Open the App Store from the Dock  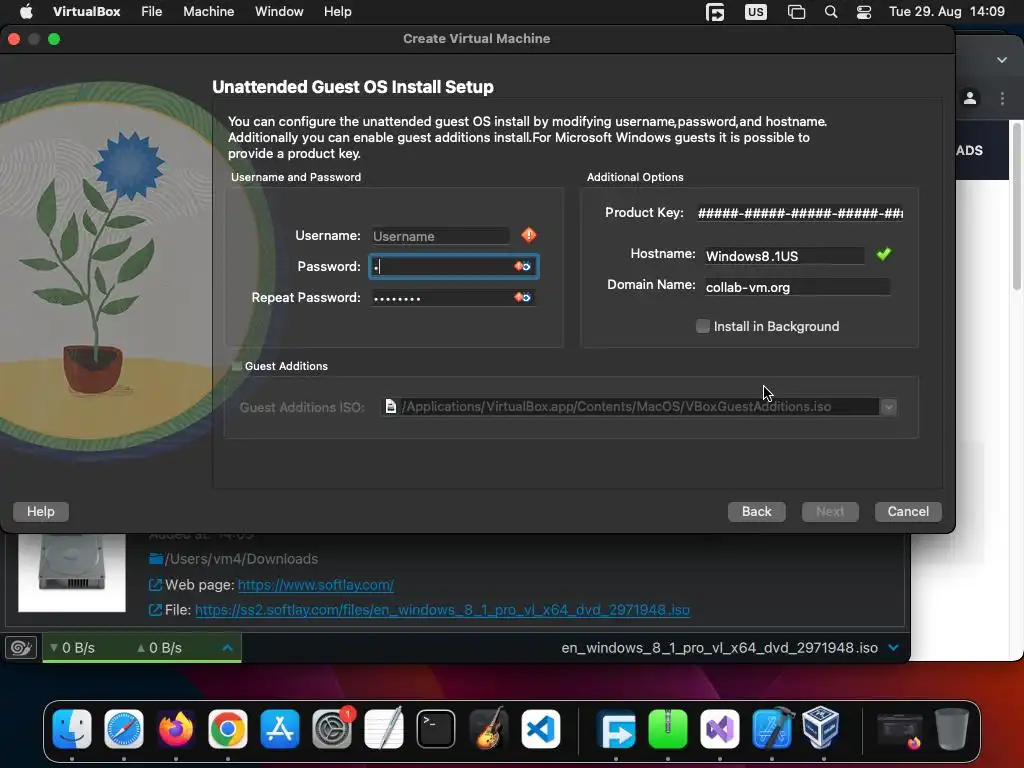(x=280, y=728)
